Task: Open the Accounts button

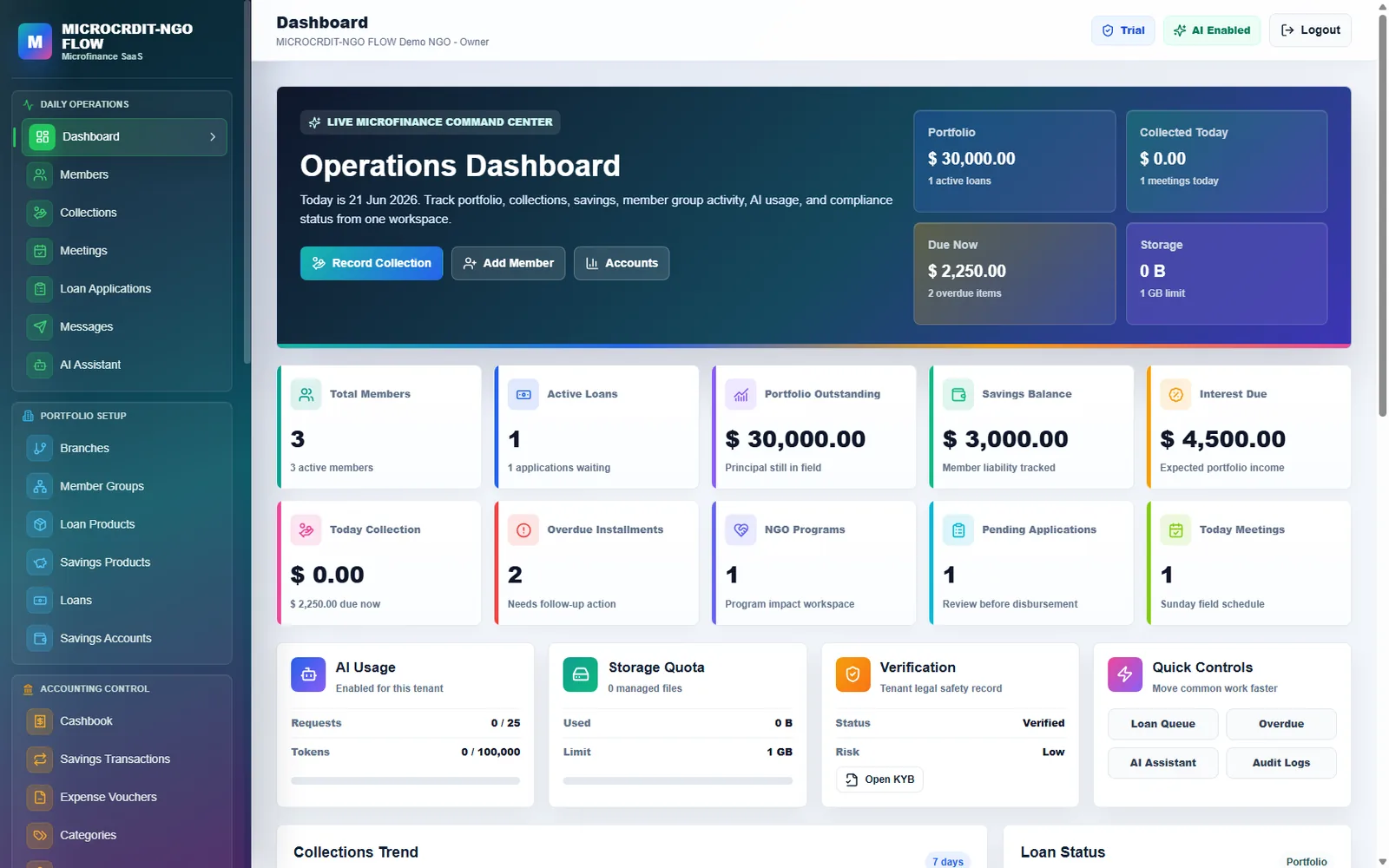Action: 622,264
